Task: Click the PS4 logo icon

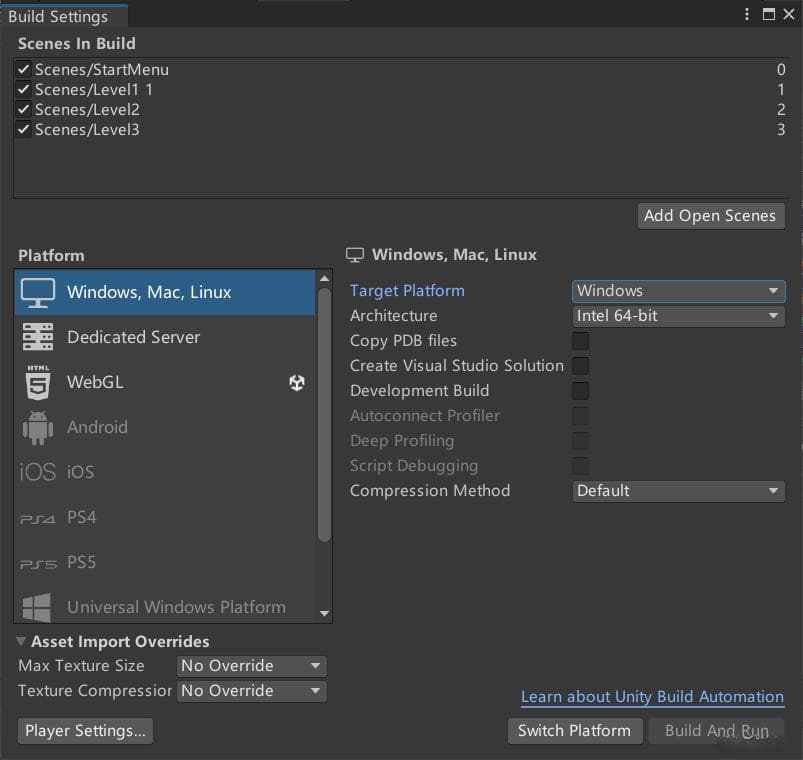Action: point(37,520)
